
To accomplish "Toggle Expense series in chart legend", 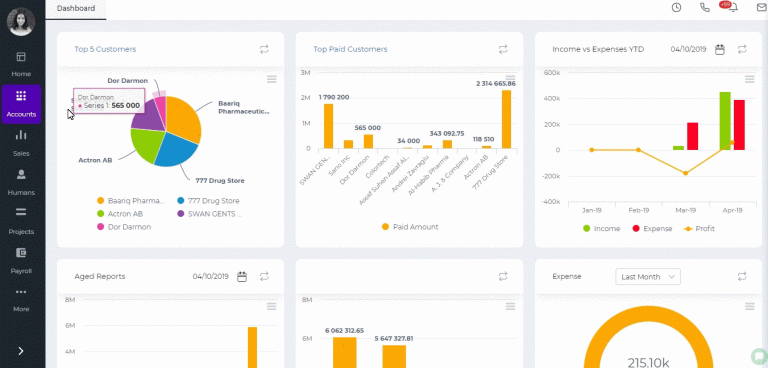I will [652, 228].
